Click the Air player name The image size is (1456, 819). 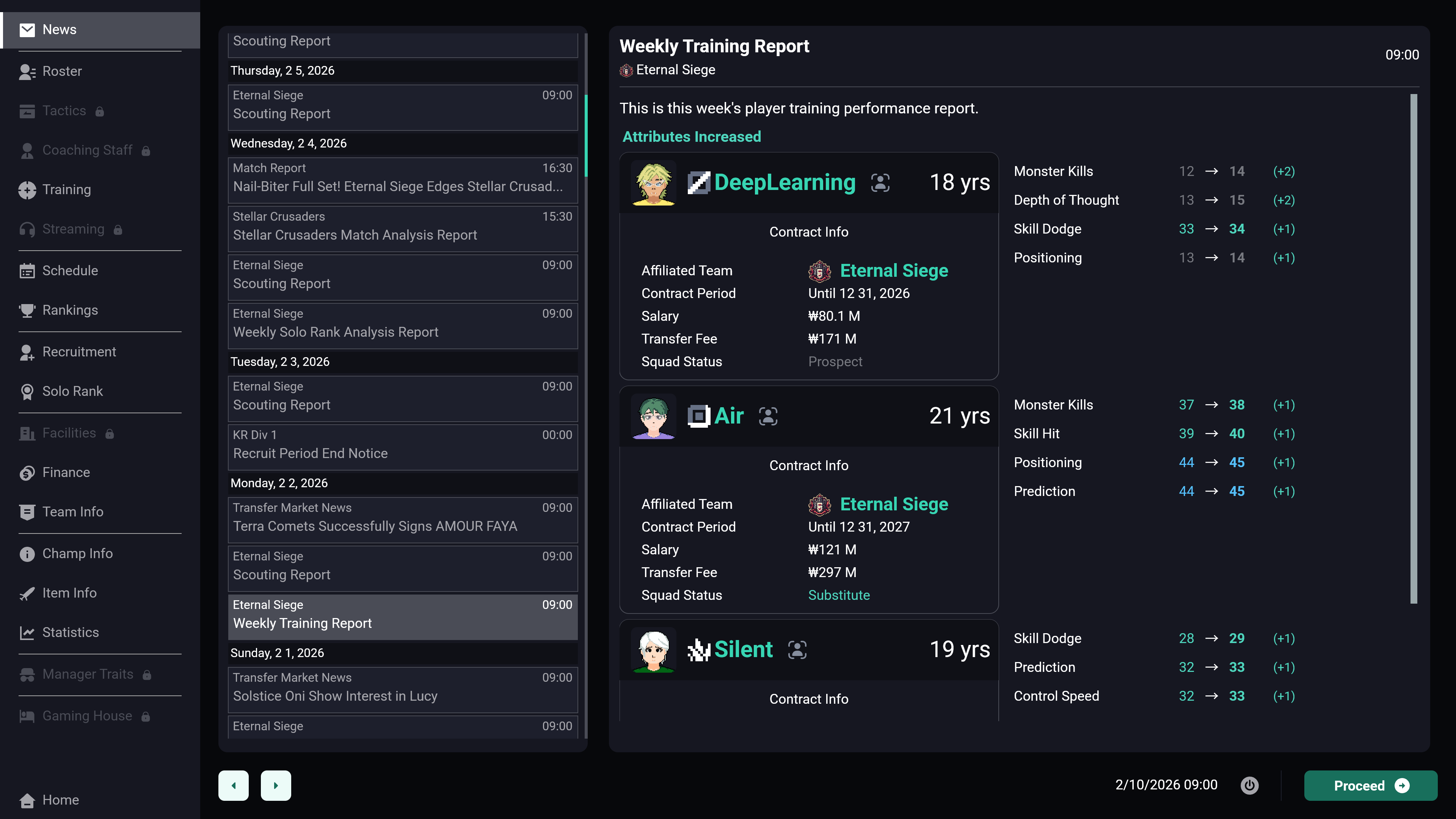click(x=729, y=416)
